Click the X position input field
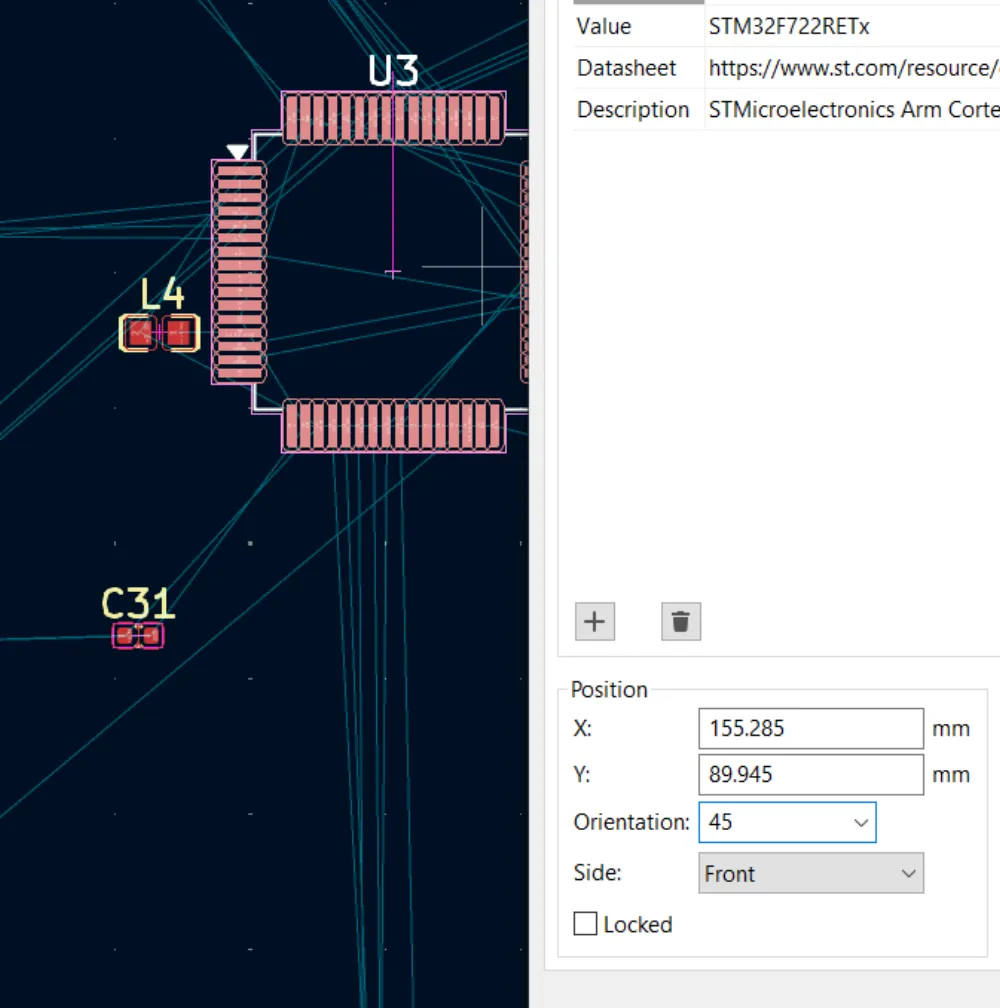 pos(810,729)
